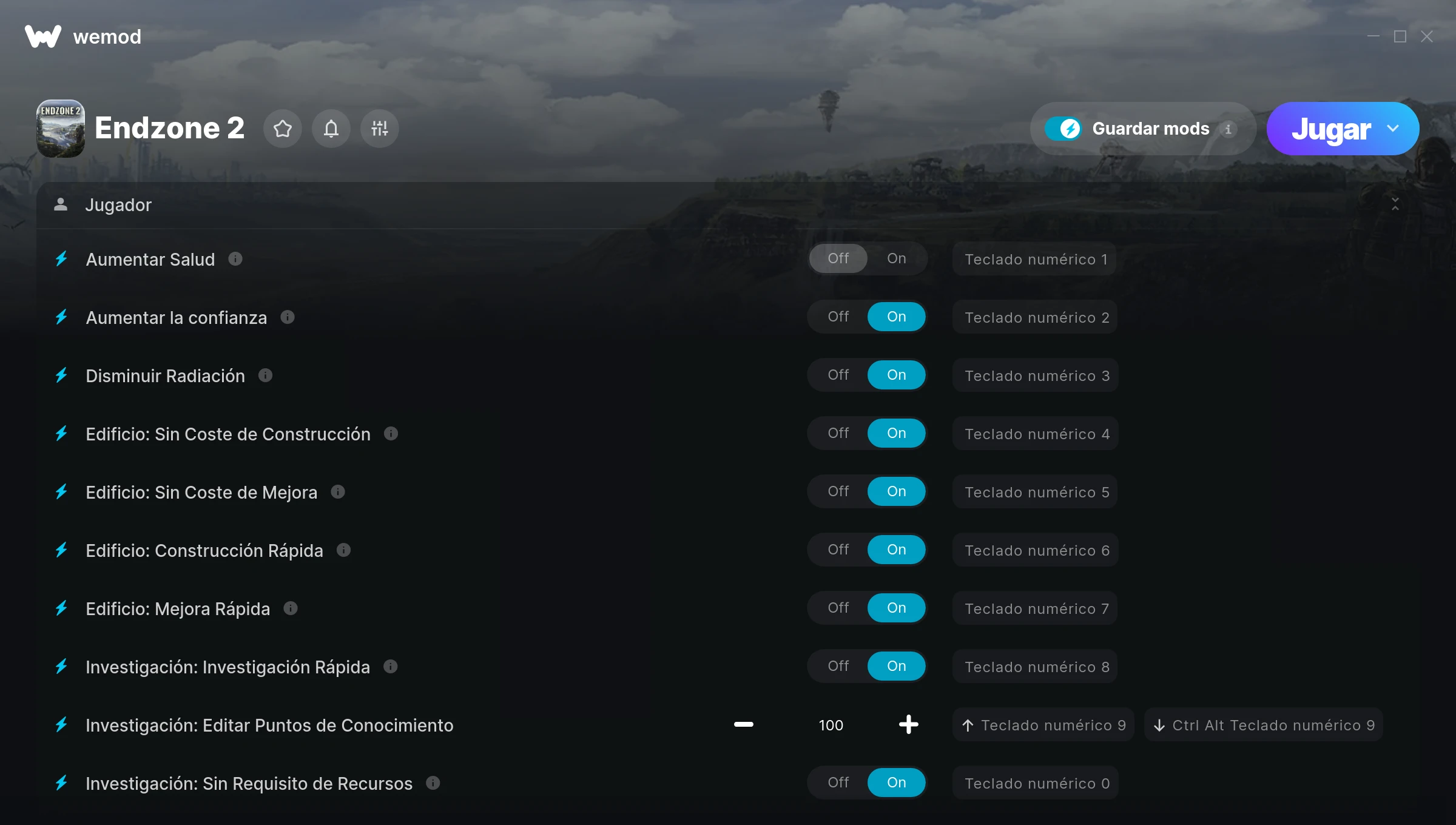Edit the Puntos de Conocimiento value 100
This screenshot has height=825, width=1456.
click(x=831, y=726)
